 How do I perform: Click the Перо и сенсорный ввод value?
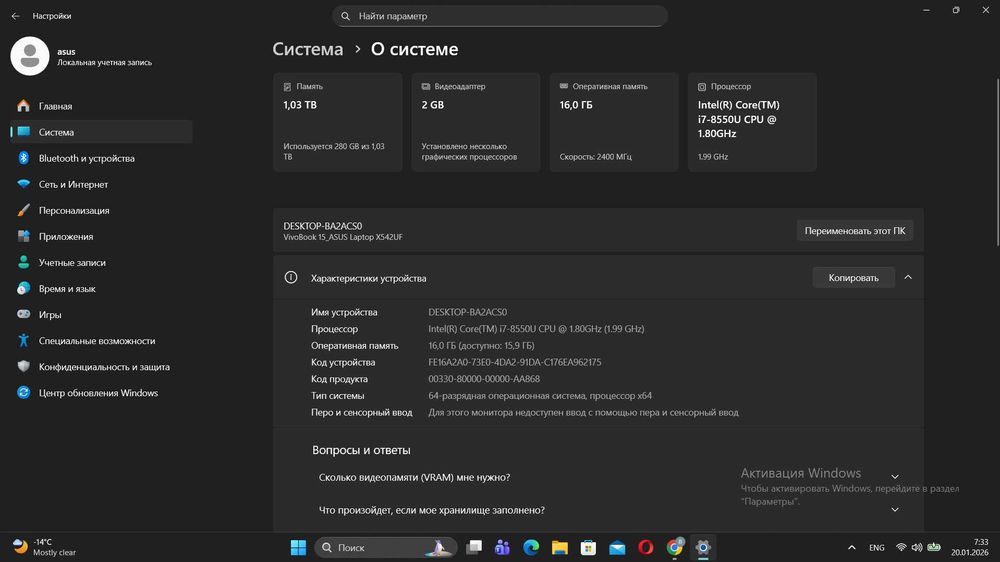coord(583,413)
